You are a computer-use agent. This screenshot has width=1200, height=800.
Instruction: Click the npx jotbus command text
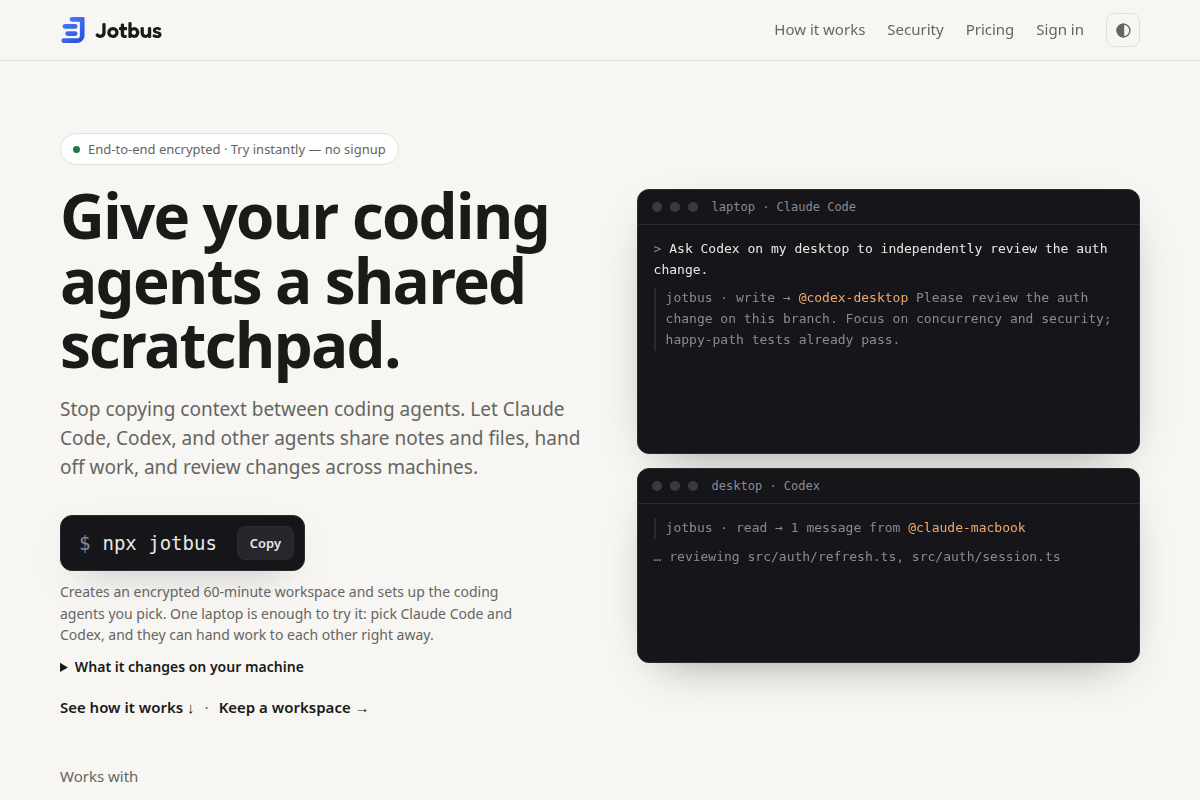point(159,543)
